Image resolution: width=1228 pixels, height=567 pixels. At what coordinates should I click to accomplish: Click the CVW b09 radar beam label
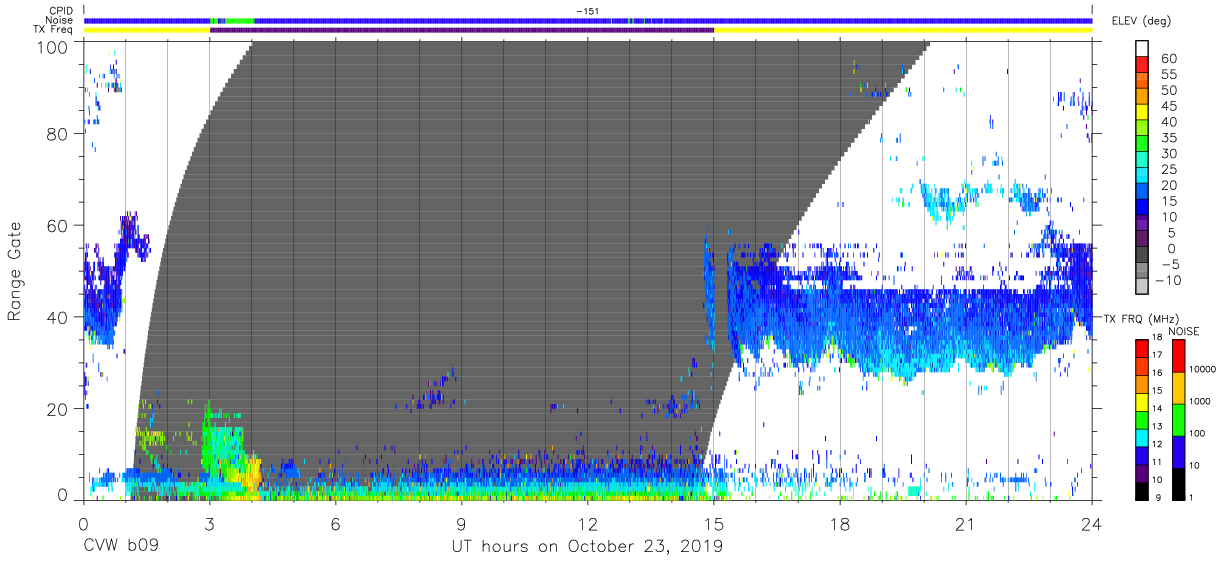(x=121, y=547)
